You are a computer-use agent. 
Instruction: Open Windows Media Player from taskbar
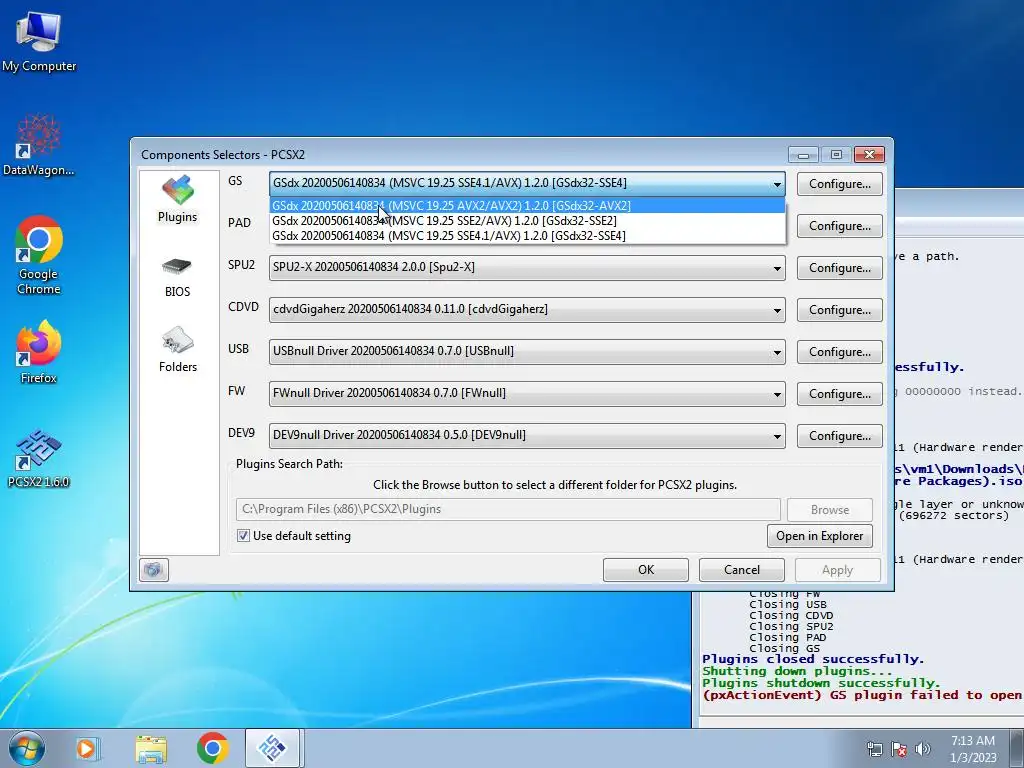(87, 748)
